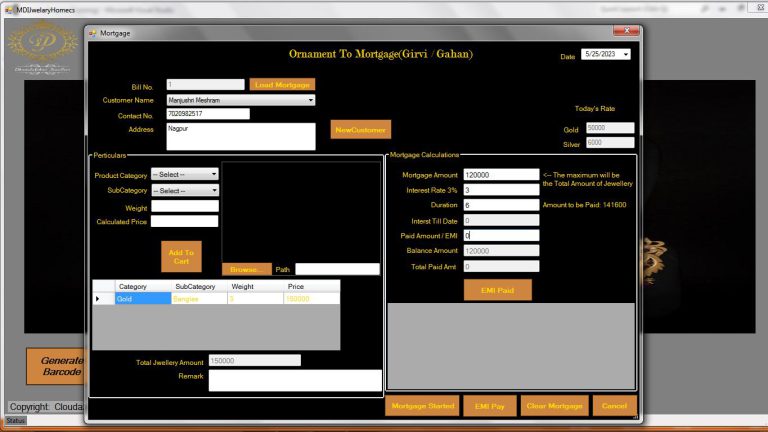Click the Load Mortgage button
This screenshot has height=432, width=768.
click(x=282, y=85)
